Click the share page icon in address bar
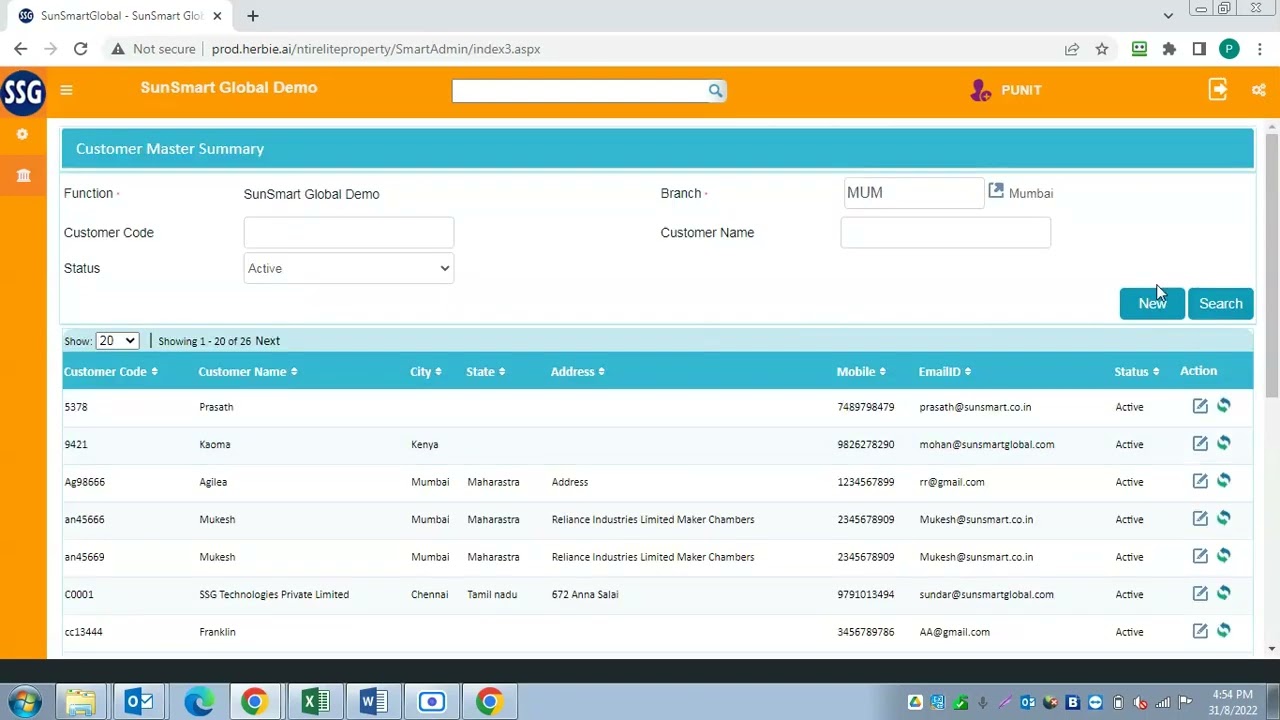The width and height of the screenshot is (1280, 720). click(1072, 49)
